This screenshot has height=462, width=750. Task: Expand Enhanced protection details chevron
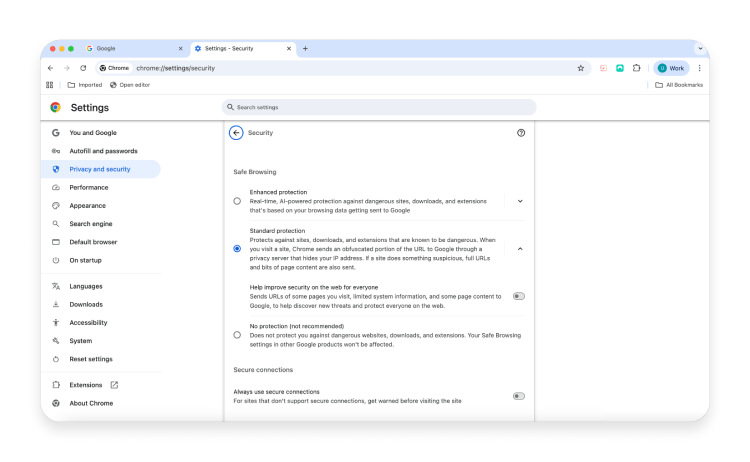pyautogui.click(x=520, y=201)
